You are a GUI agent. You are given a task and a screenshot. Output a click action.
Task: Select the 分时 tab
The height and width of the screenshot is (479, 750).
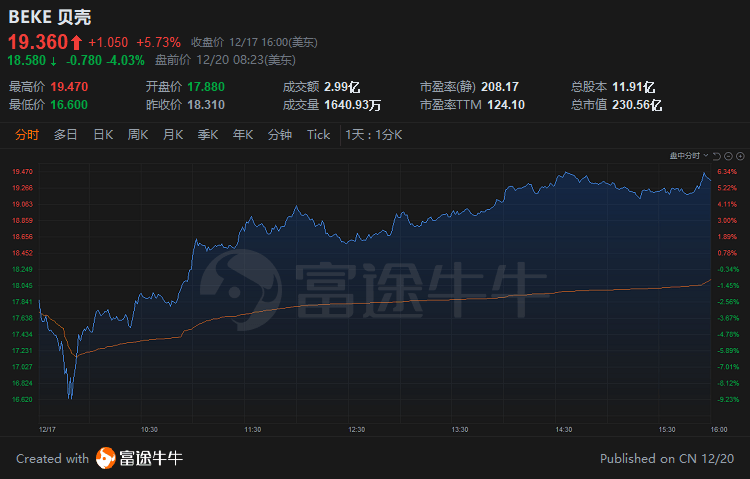[27, 135]
